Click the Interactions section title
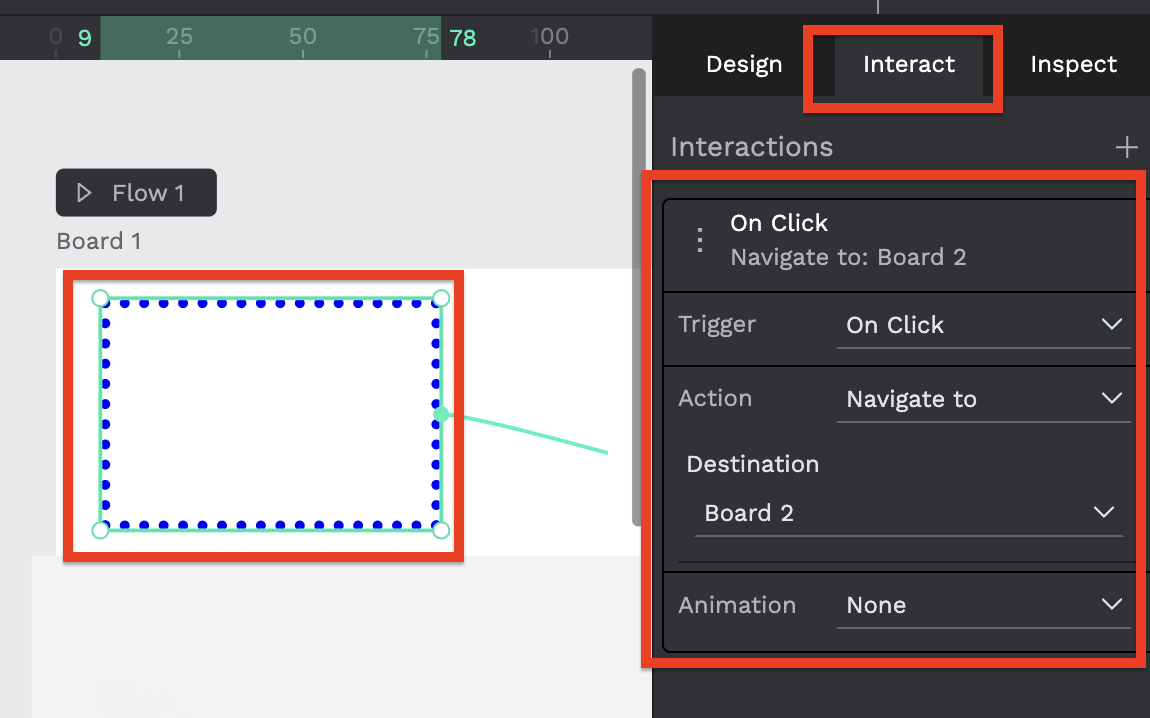The height and width of the screenshot is (718, 1150). pos(752,147)
